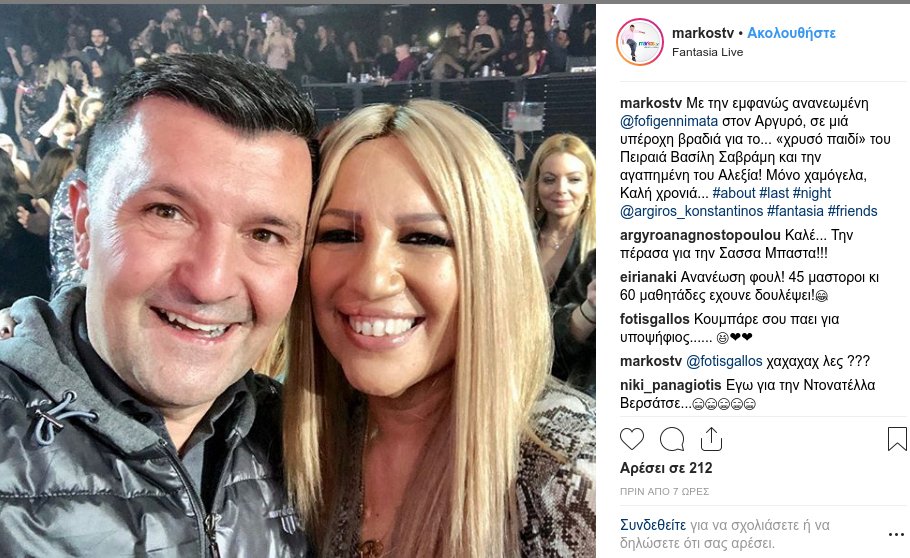910x558 pixels.
Task: Open the #last hashtag
Action: point(774,193)
